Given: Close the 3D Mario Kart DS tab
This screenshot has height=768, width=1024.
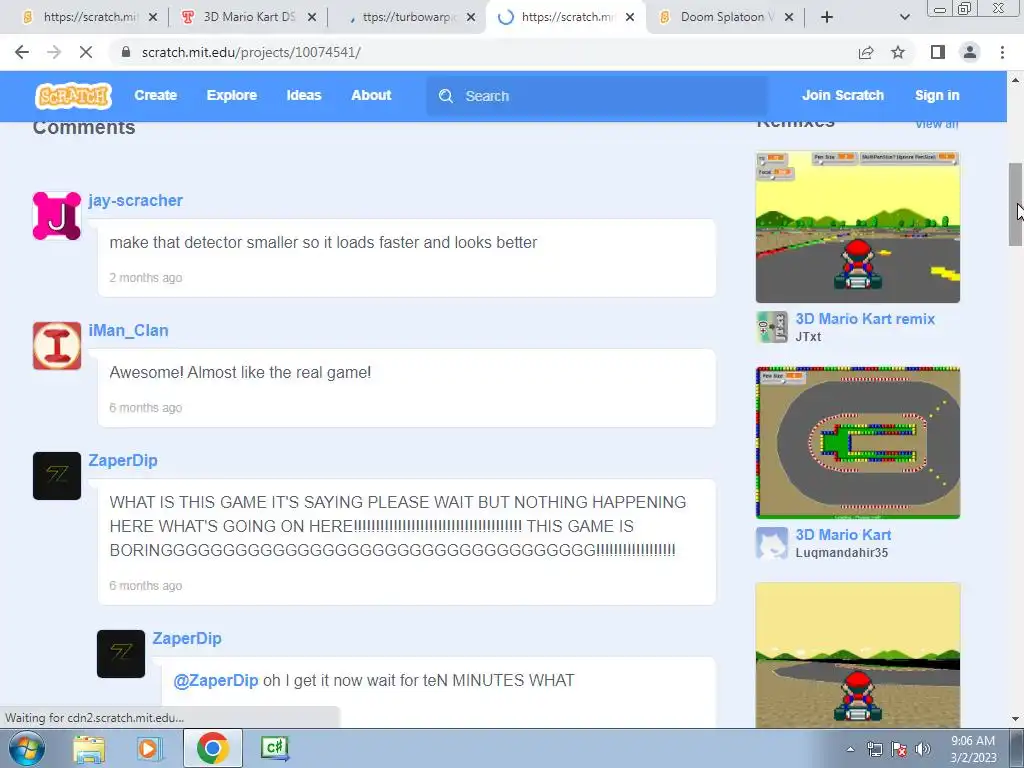Looking at the screenshot, I should pyautogui.click(x=312, y=17).
